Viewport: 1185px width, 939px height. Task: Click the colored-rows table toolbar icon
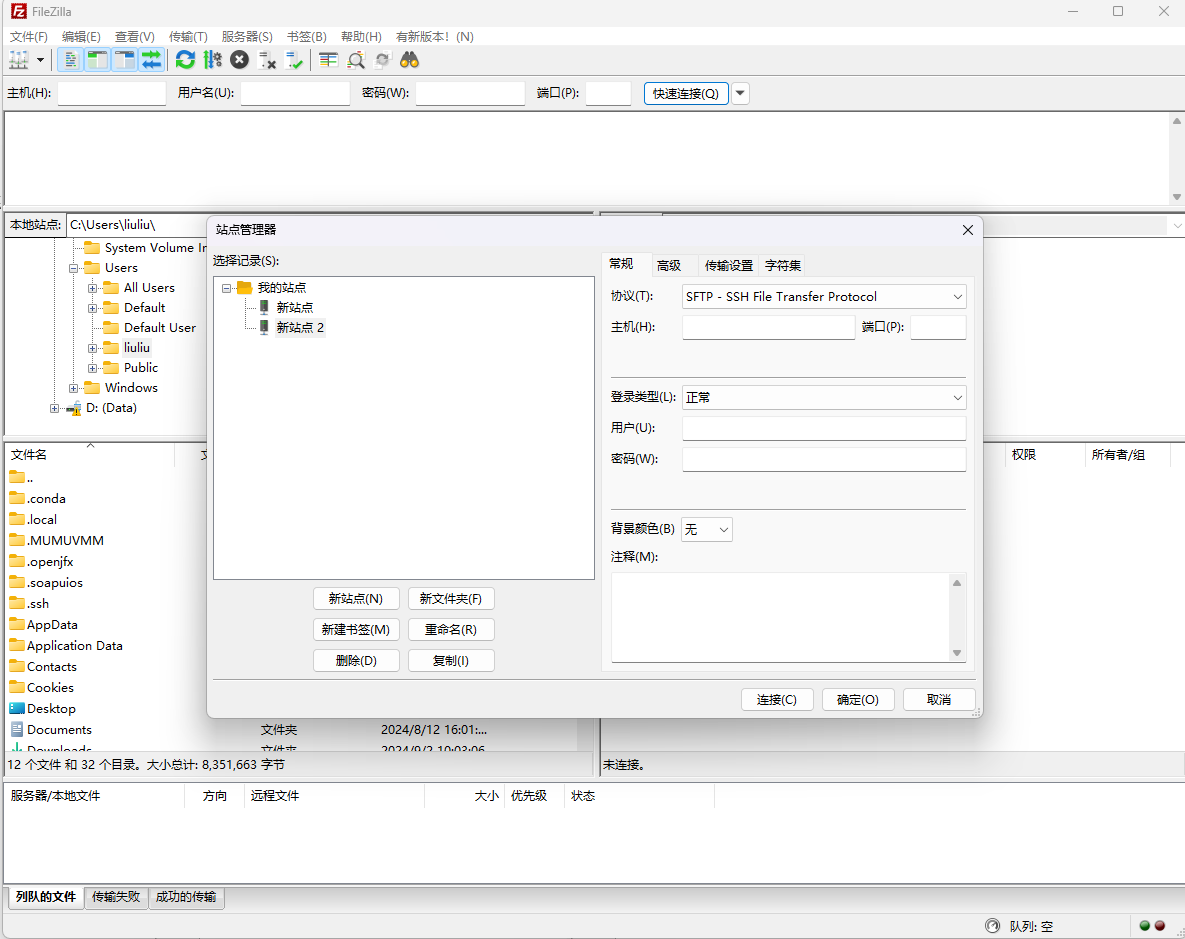click(328, 60)
